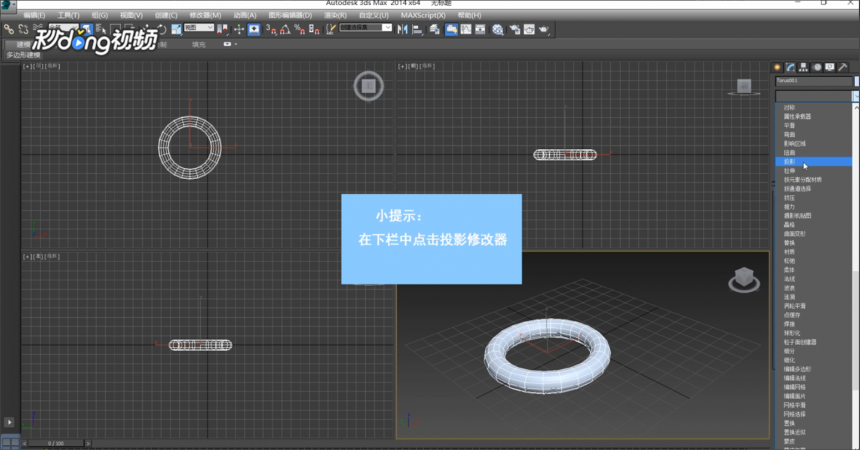Toggle the Graphite Ribbon icon
860x450 pixels.
pos(451,29)
